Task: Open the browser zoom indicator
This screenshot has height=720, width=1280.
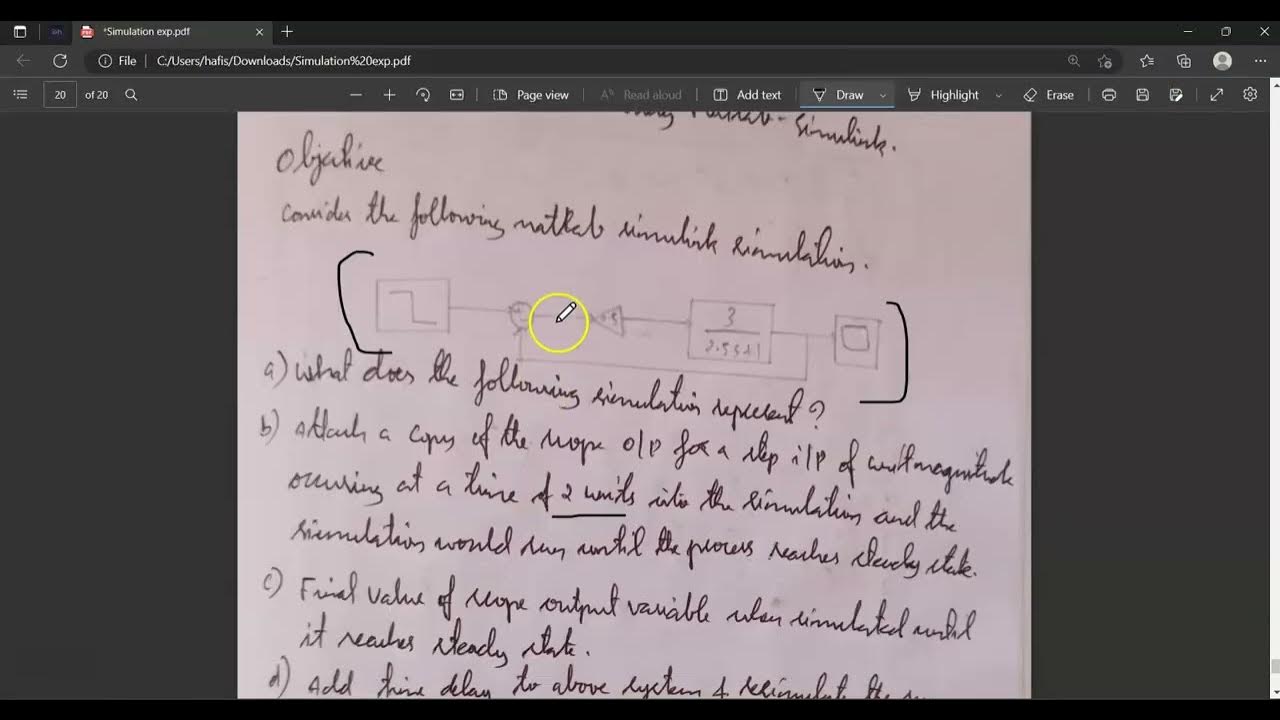Action: click(1074, 61)
